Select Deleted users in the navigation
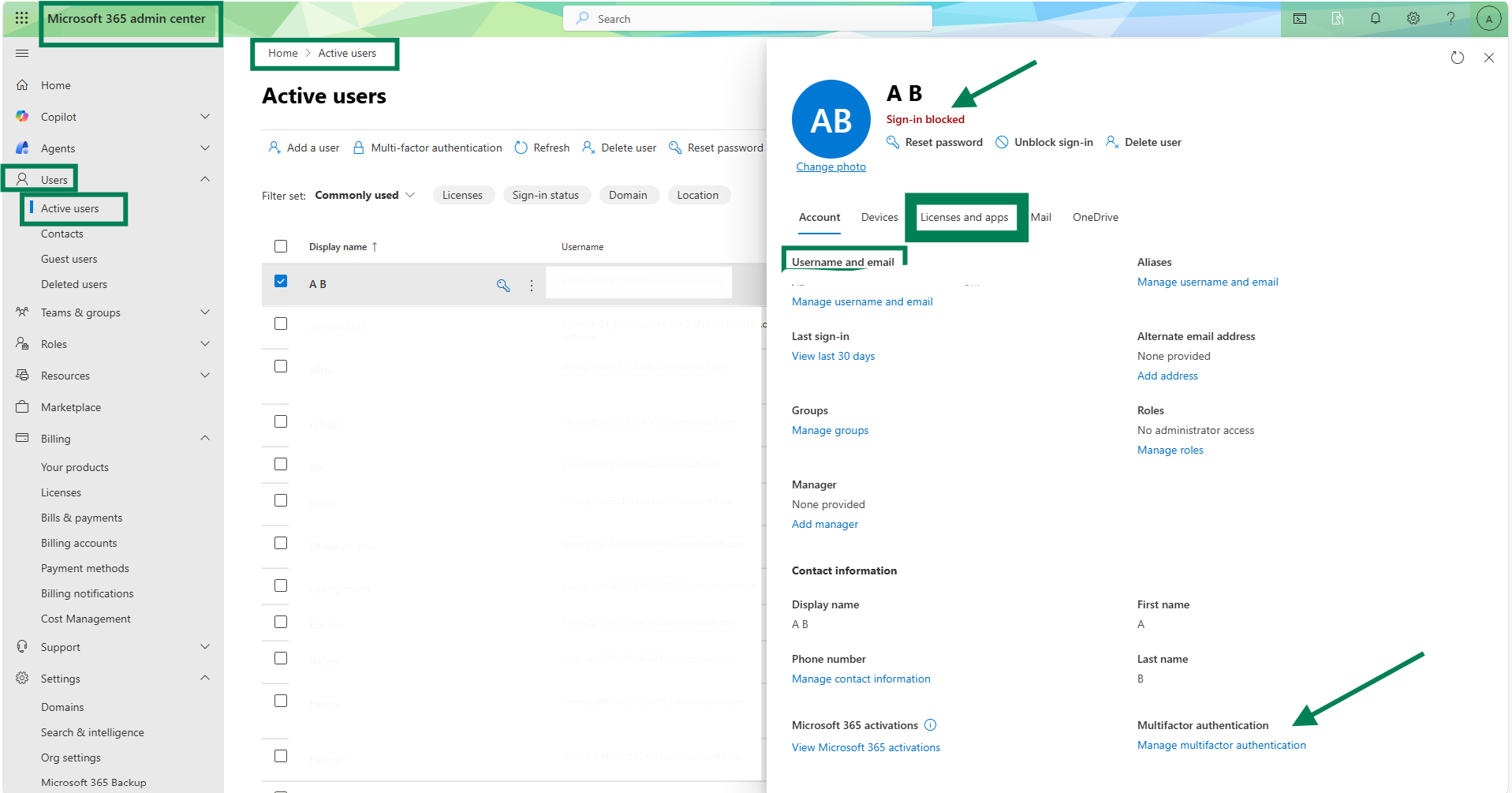 pos(74,284)
